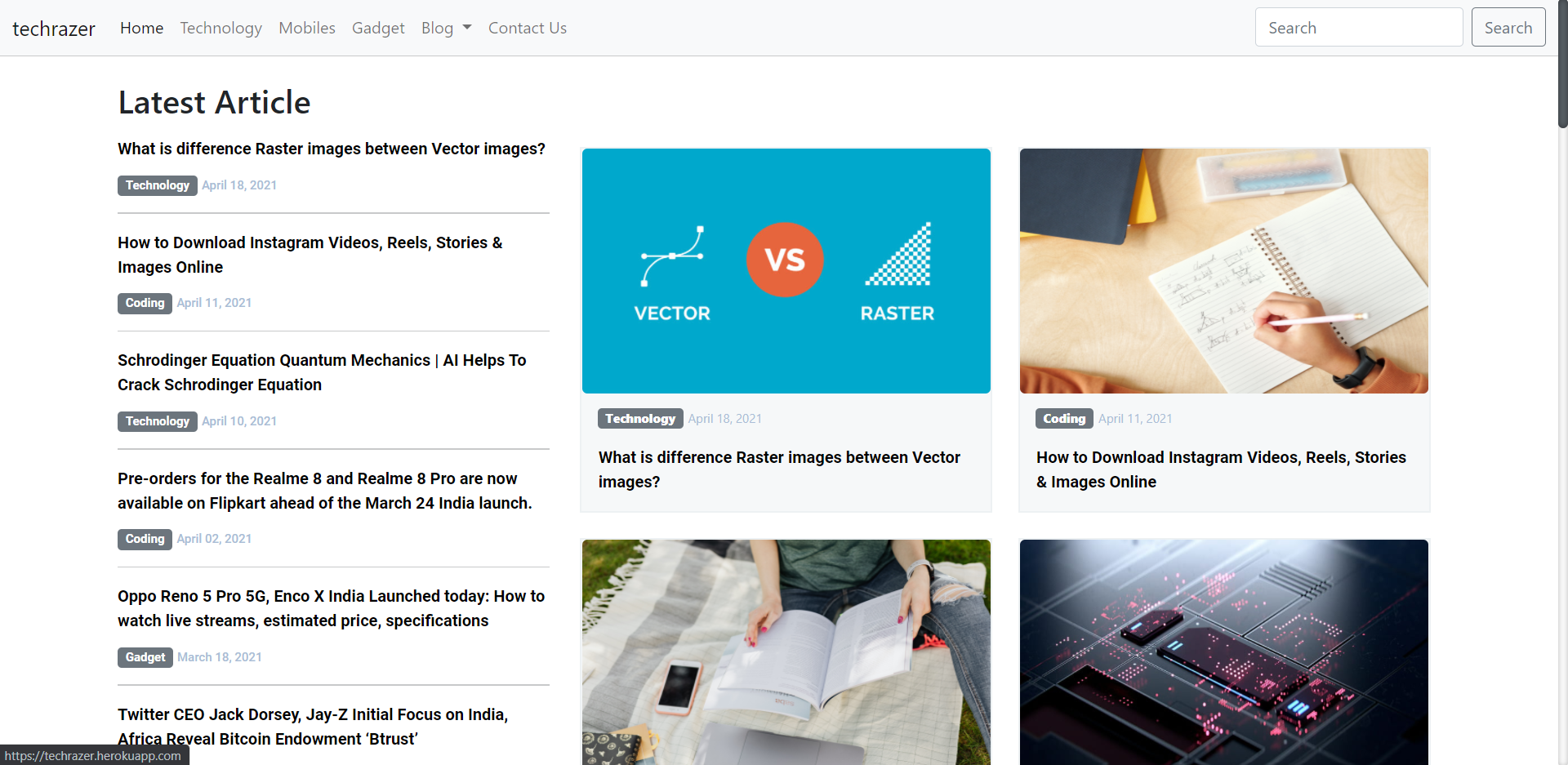Open the notebook writing article thumbnail

tap(1224, 271)
